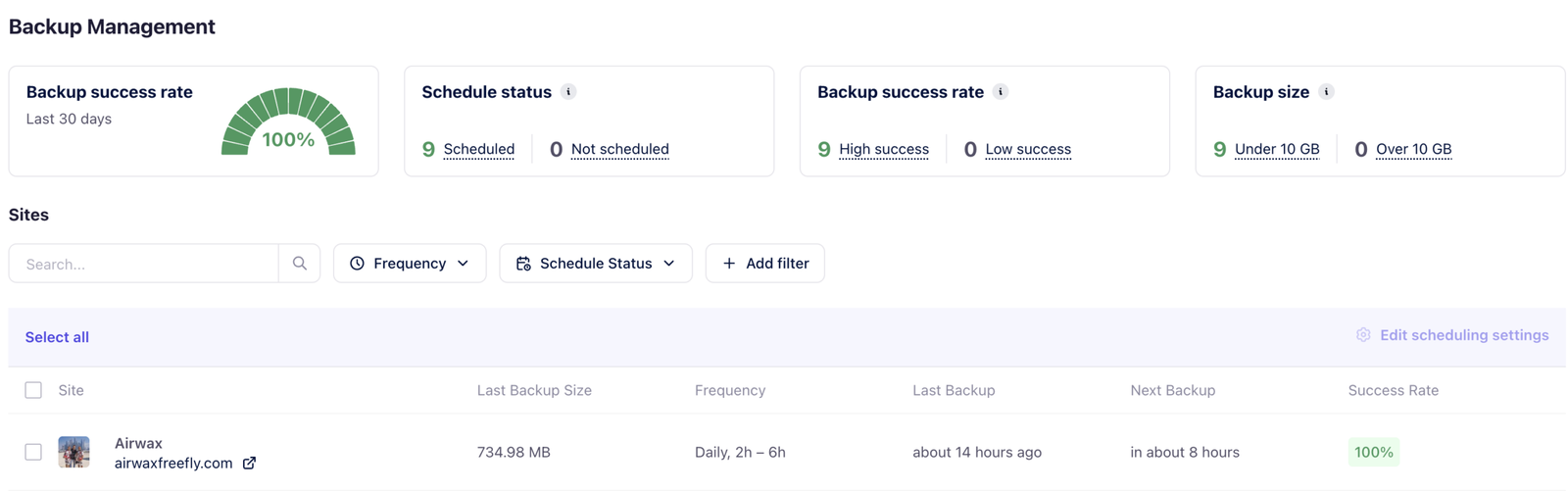Image resolution: width=1568 pixels, height=491 pixels.
Task: Click the Low success link
Action: point(1028,149)
